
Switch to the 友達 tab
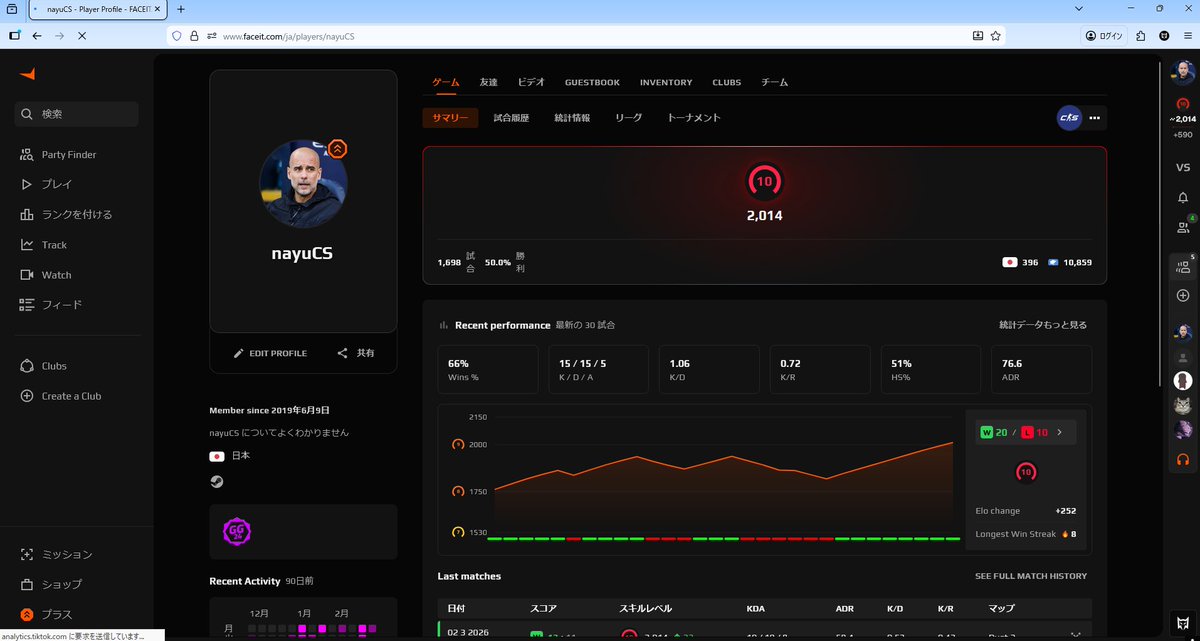(x=488, y=82)
